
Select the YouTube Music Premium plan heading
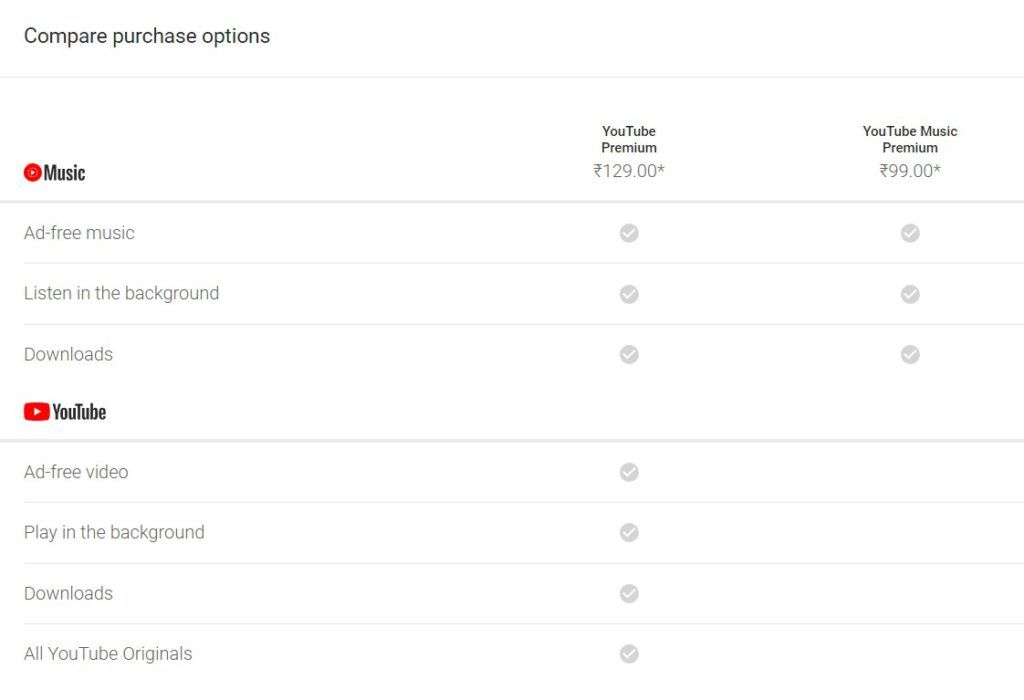point(910,139)
